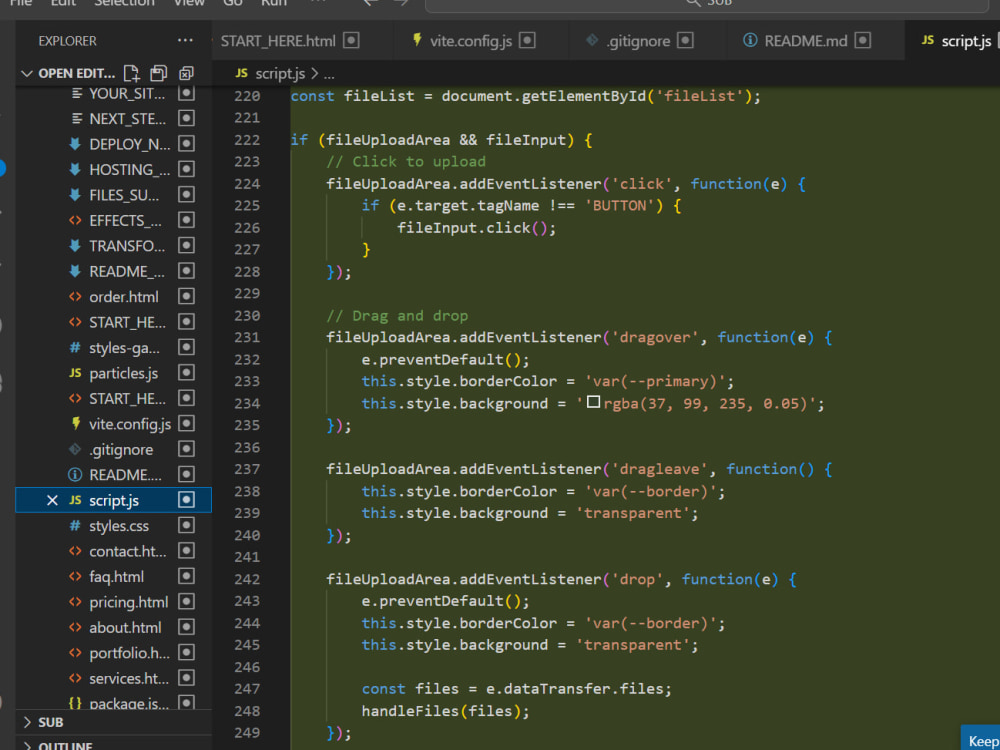Viewport: 1000px width, 750px height.
Task: Click the square indicator beside particles.js
Action: coord(186,372)
